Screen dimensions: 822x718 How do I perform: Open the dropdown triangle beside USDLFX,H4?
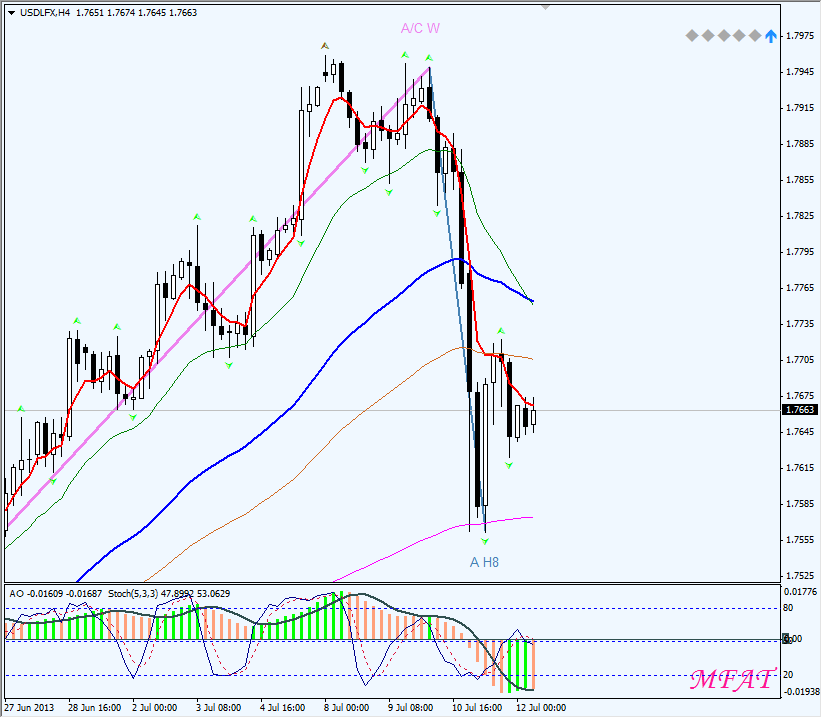(11, 12)
